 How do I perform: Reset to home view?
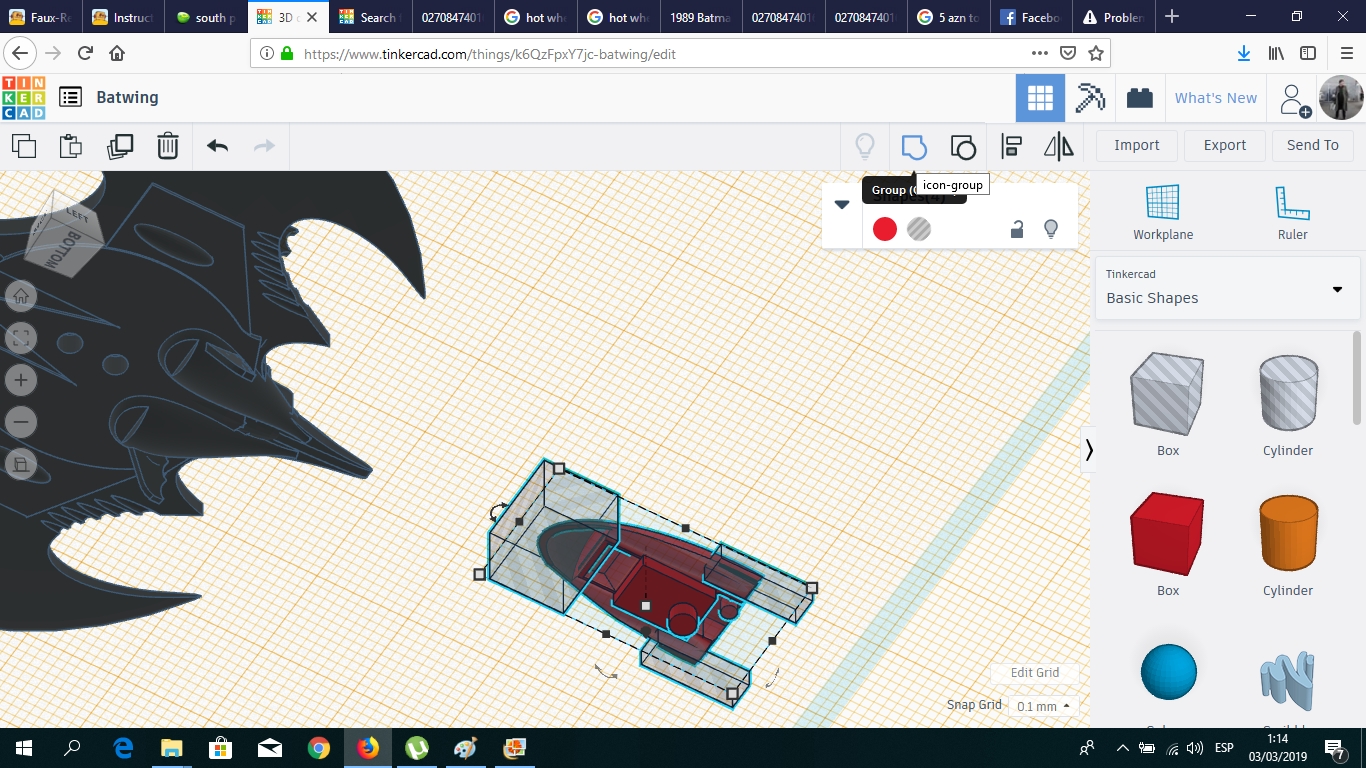tap(21, 296)
